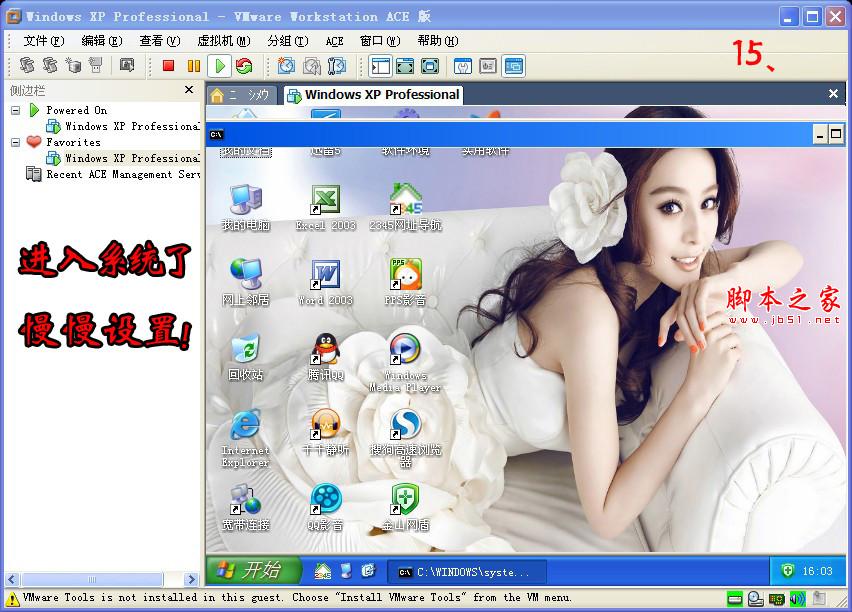Select Recent ACE Management Servers item
Image resolution: width=852 pixels, height=612 pixels.
click(114, 174)
